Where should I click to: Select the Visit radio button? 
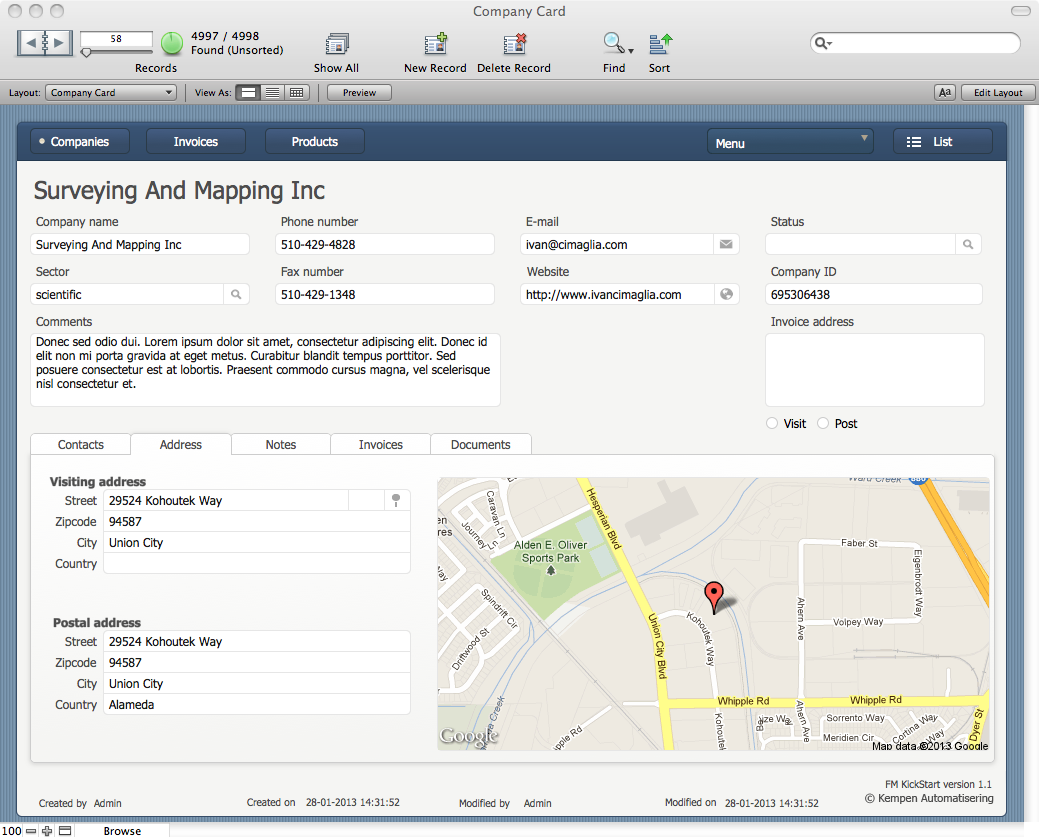(x=772, y=423)
